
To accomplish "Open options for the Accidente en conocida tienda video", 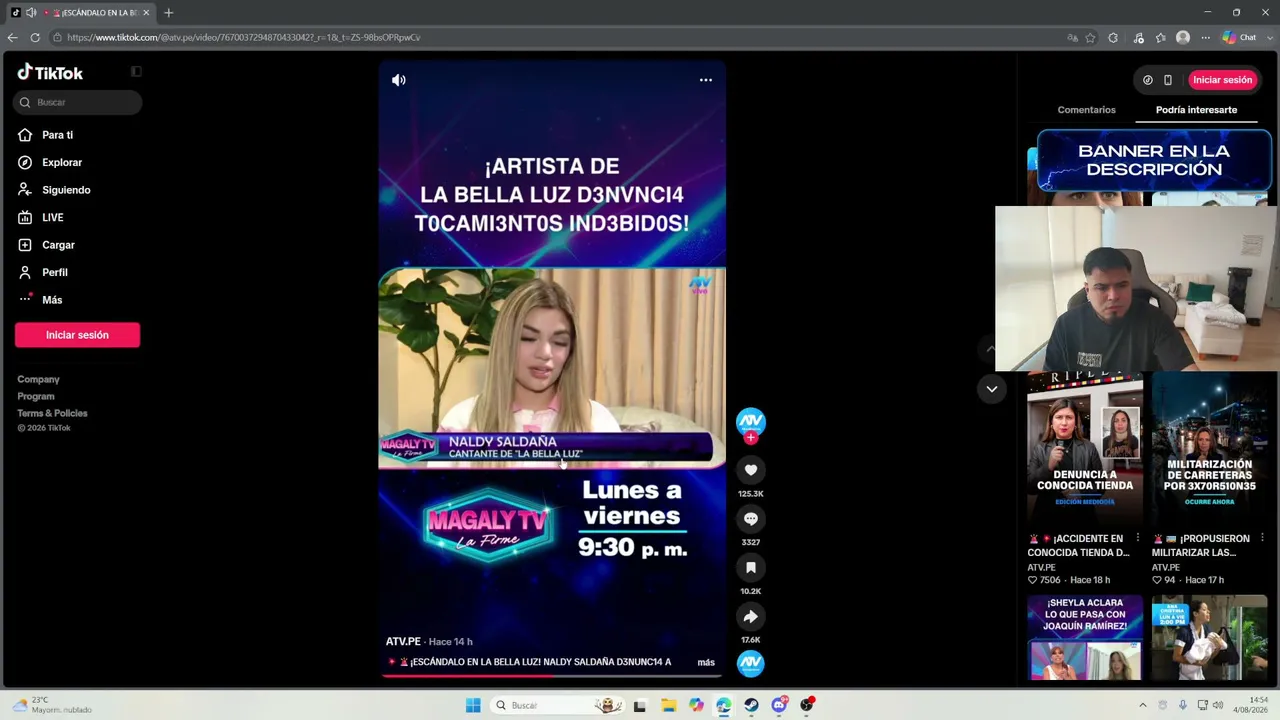I will [1137, 538].
